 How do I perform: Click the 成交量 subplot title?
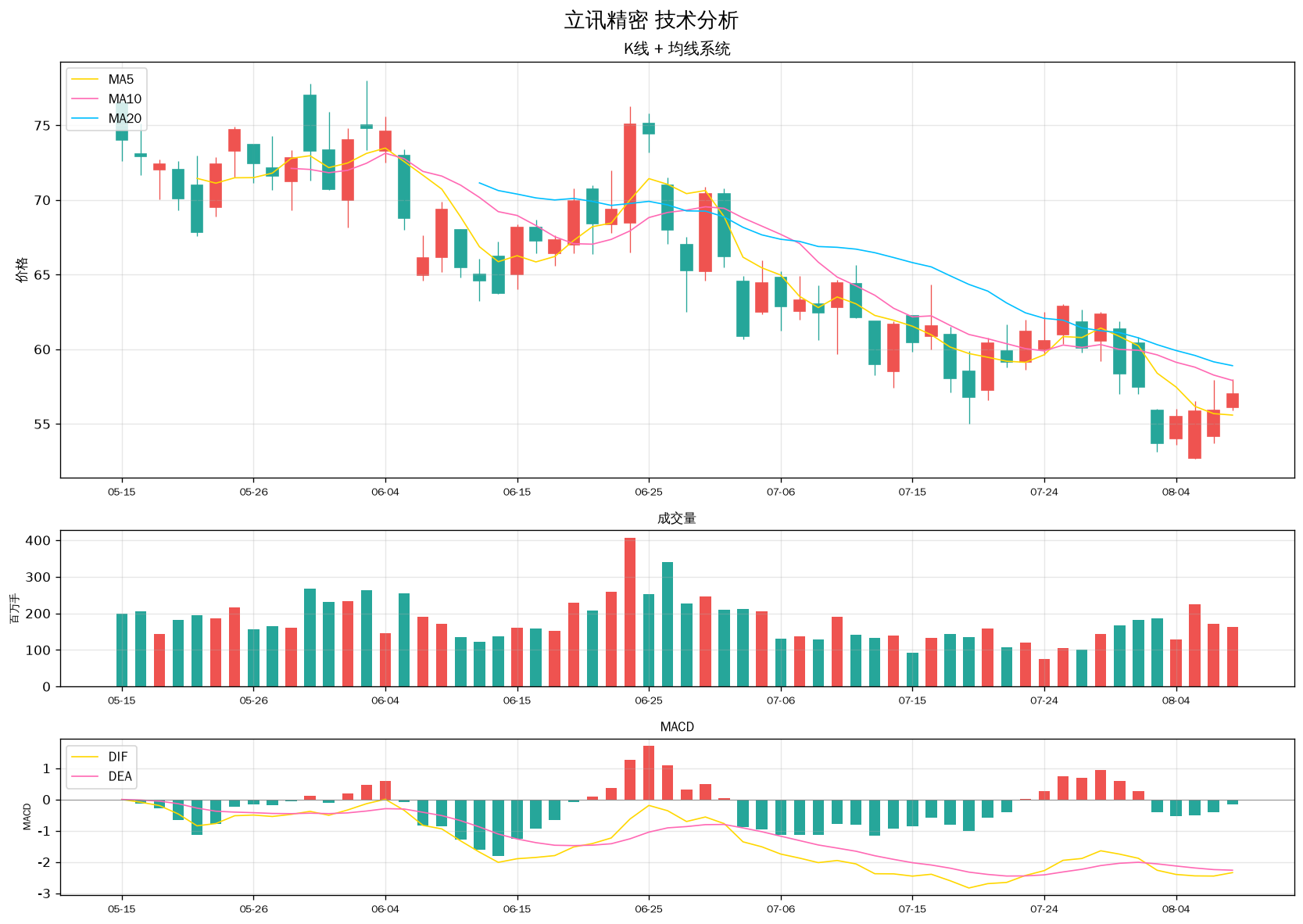pos(677,518)
